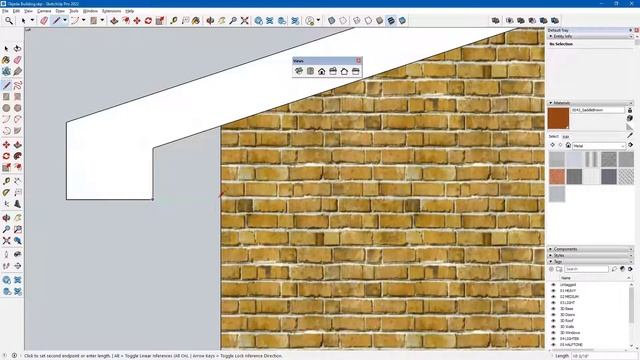Enable Shaded With Textures style
This screenshot has width=640, height=360.
point(391,20)
